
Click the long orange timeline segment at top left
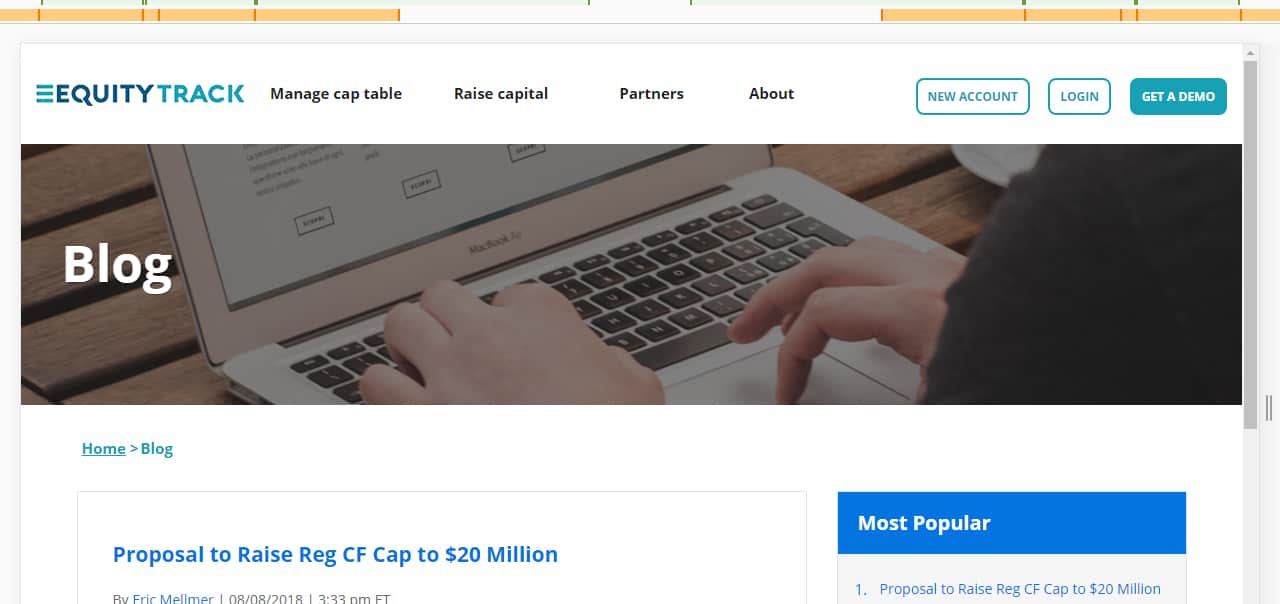pos(327,15)
